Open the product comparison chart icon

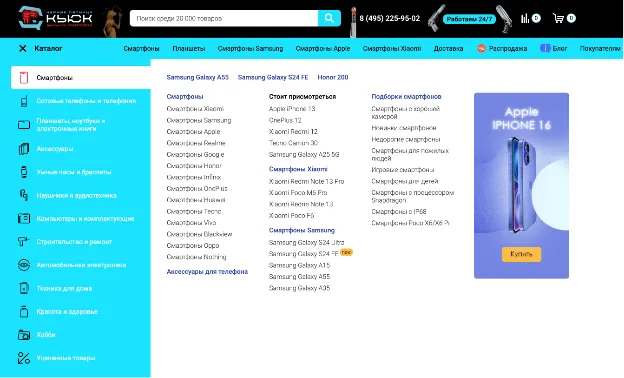[x=525, y=18]
